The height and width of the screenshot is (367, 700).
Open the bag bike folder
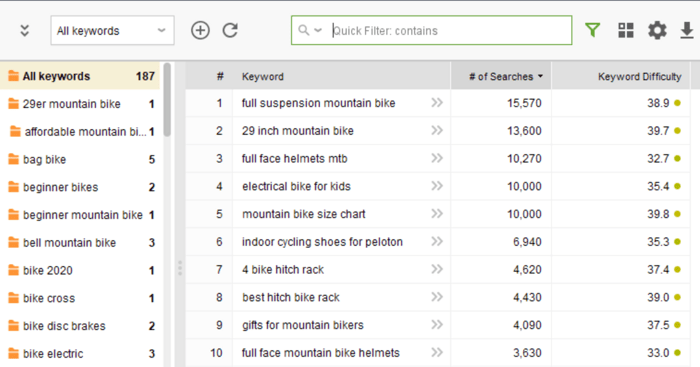coord(80,159)
